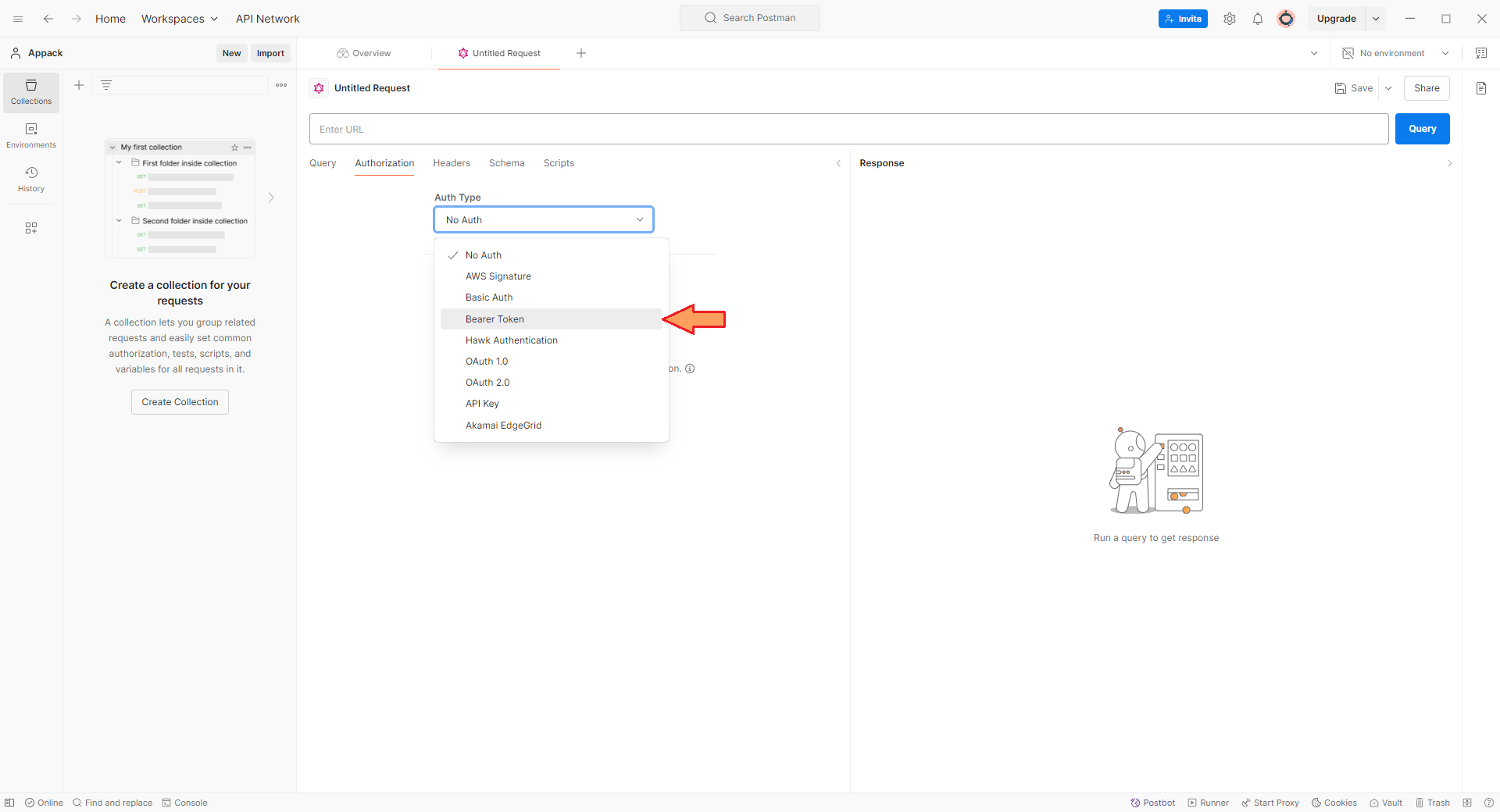The height and width of the screenshot is (812, 1500).
Task: Open the documentation icon on the right sidebar
Action: click(1481, 88)
